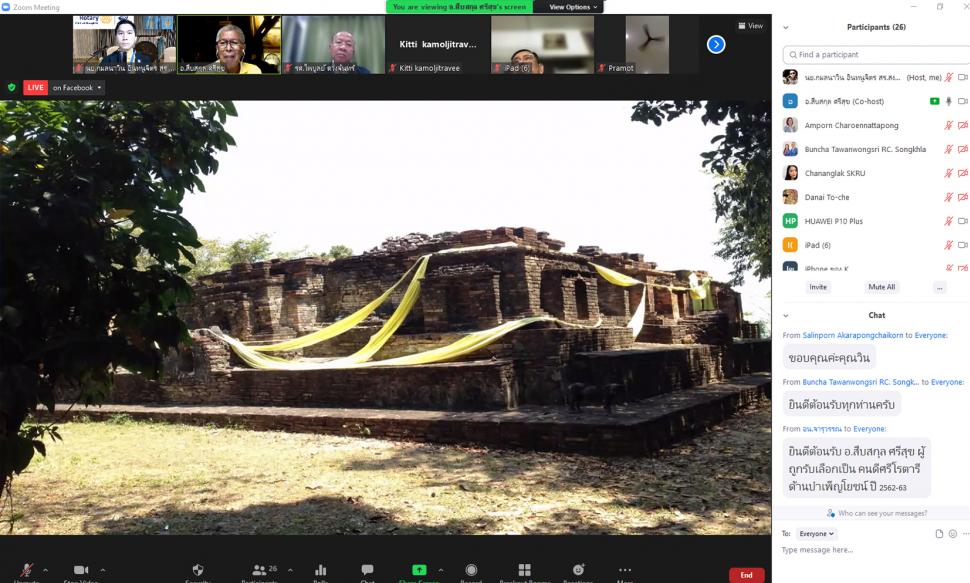This screenshot has width=970, height=583.
Task: Click the 'Danai To-che' participant name
Action: [826, 197]
